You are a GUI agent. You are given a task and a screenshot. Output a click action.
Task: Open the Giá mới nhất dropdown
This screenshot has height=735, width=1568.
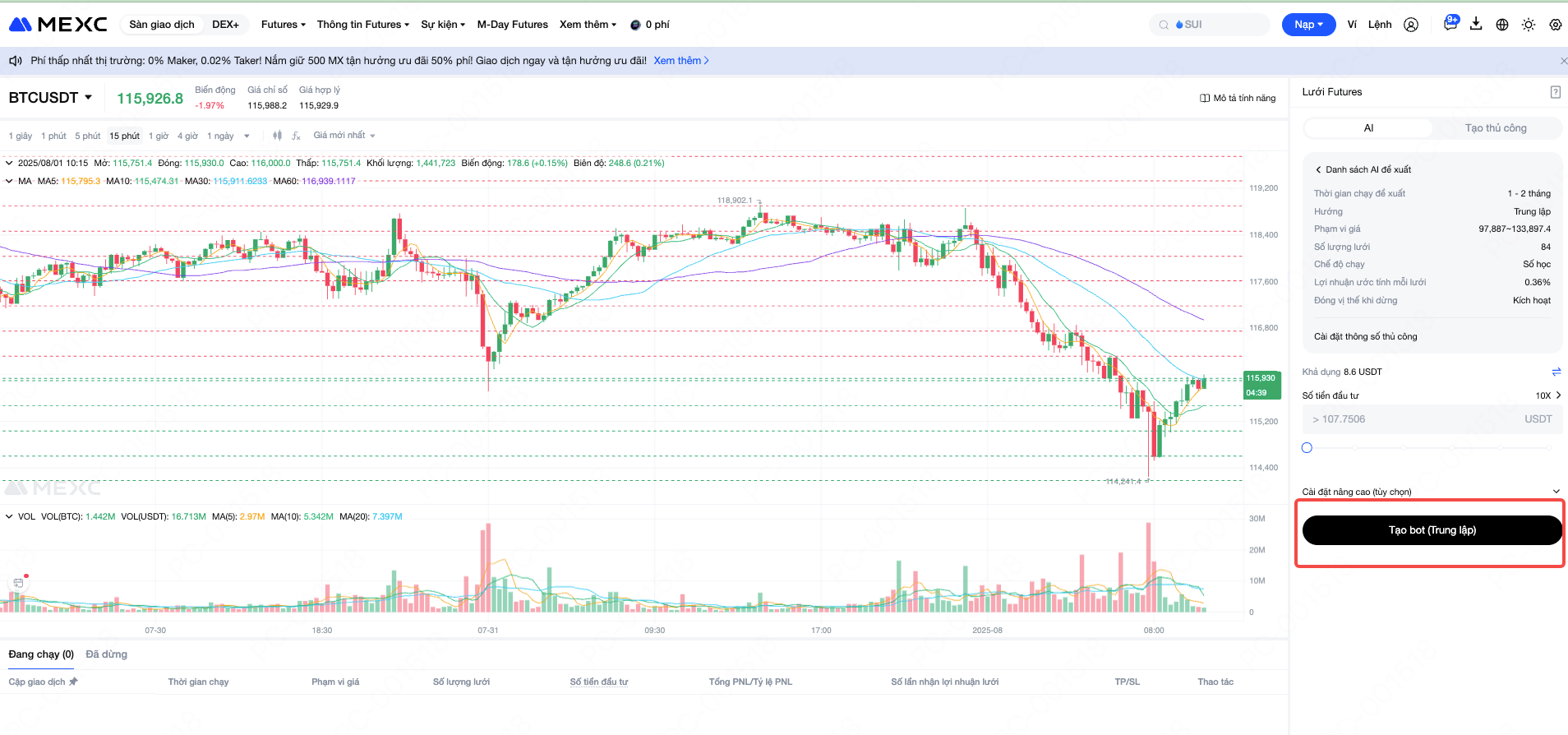344,136
